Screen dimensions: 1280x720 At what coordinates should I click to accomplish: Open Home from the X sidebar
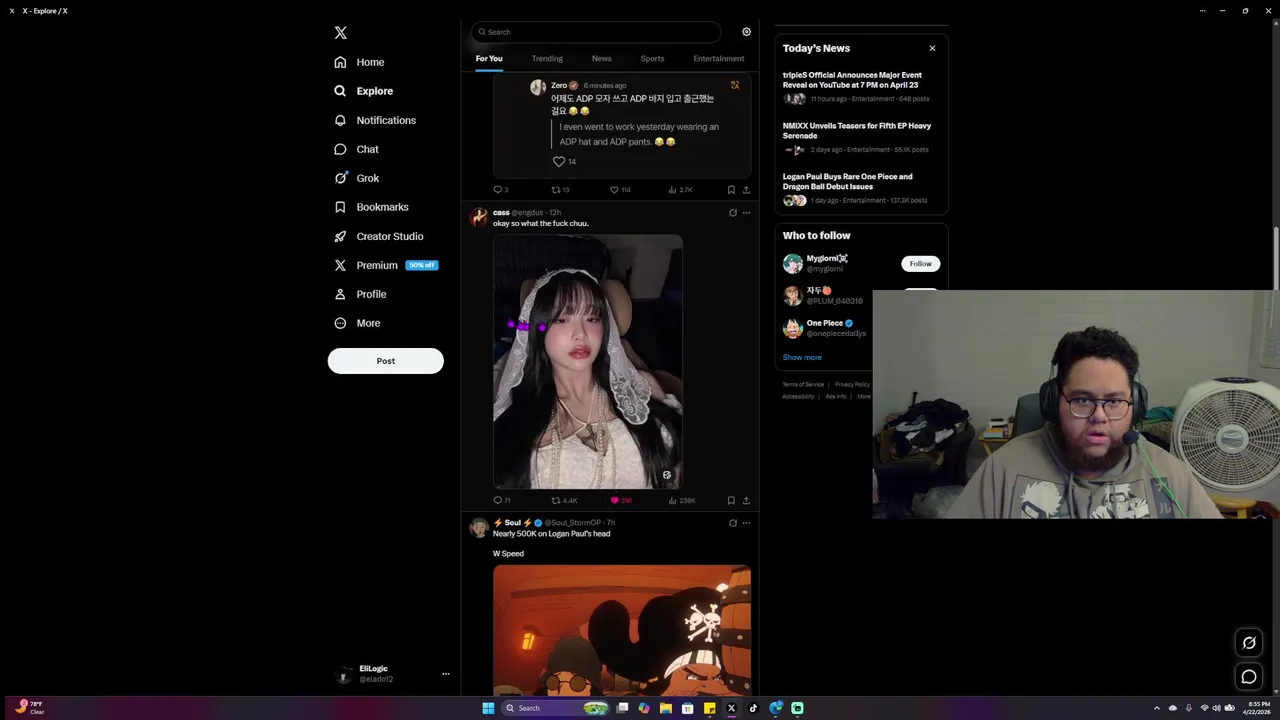point(360,62)
